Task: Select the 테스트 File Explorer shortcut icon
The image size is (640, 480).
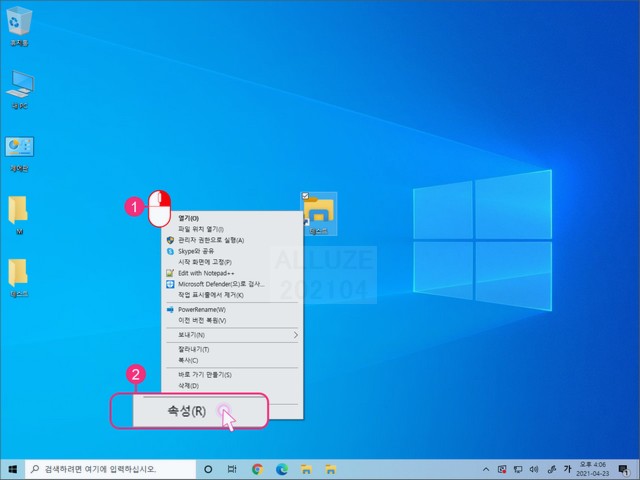Action: pyautogui.click(x=319, y=214)
